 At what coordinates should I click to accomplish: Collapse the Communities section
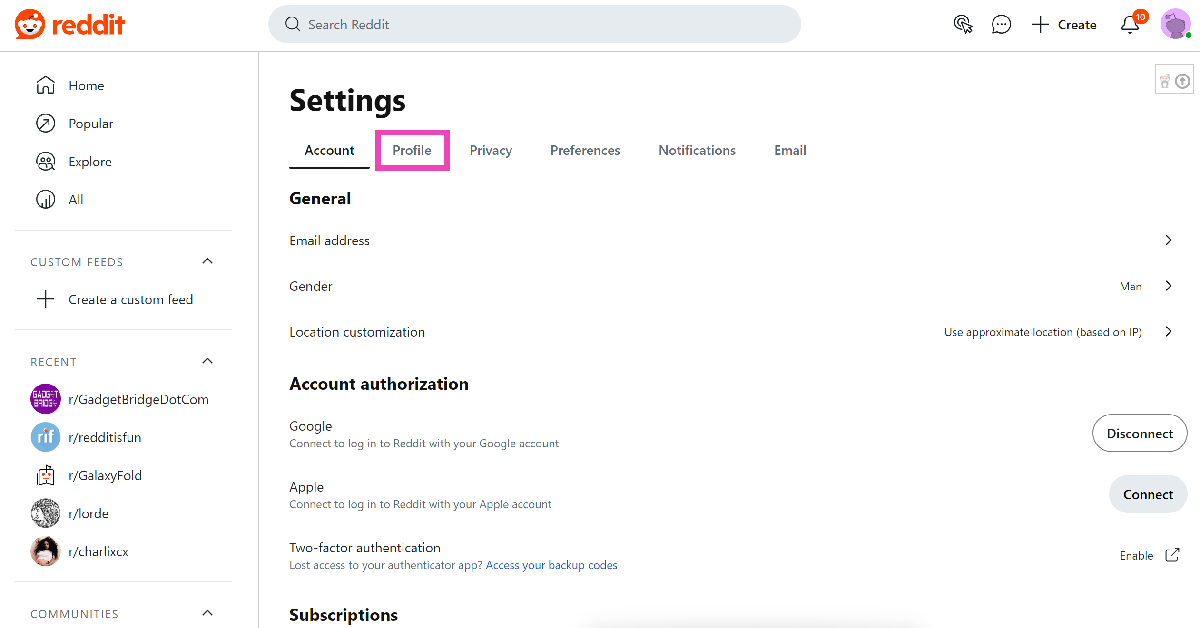[208, 613]
